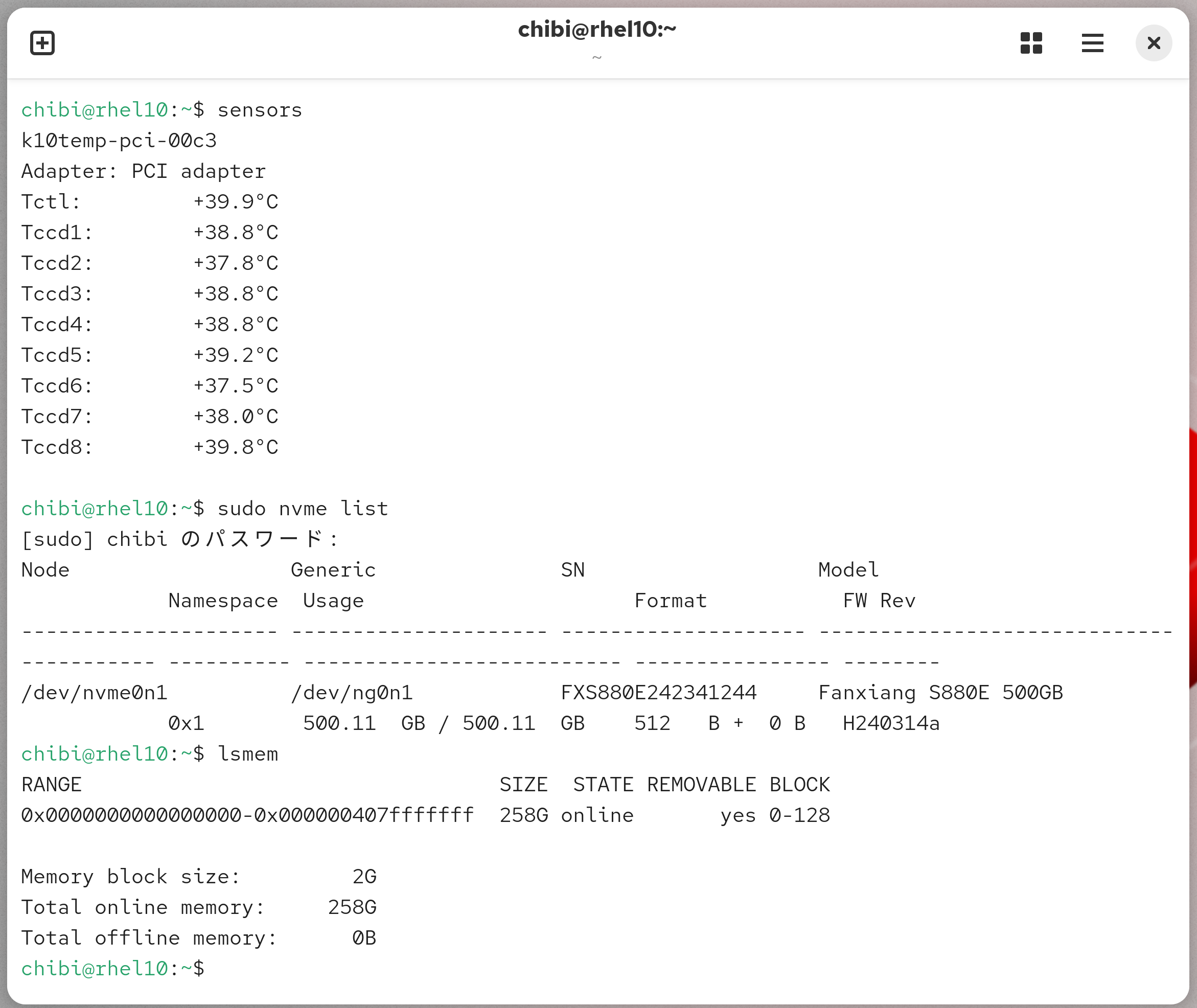Open a new terminal tab
This screenshot has height=1008, width=1197.
coord(42,43)
